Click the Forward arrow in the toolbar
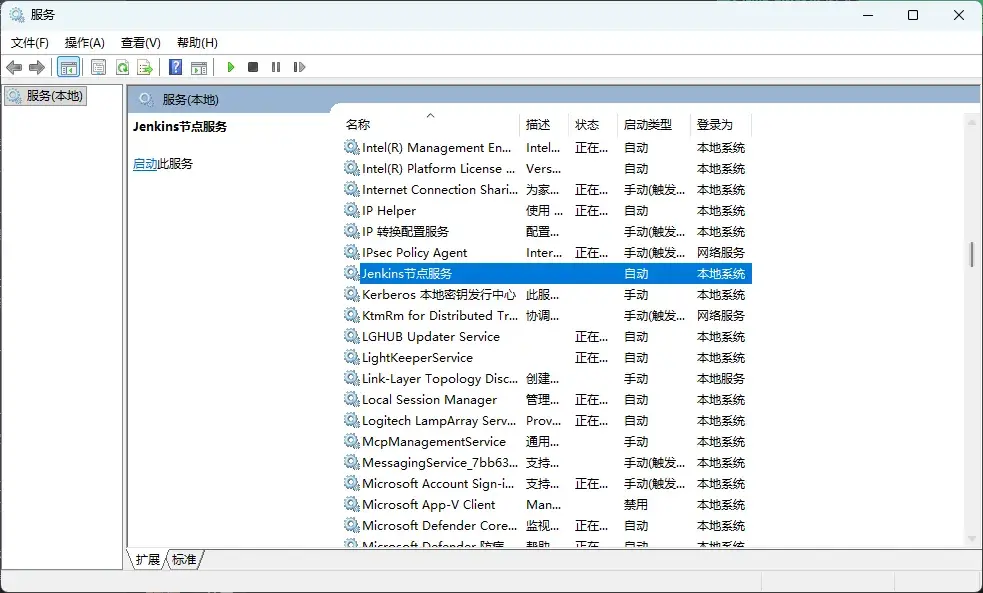Screen dimensions: 983x593 point(37,67)
